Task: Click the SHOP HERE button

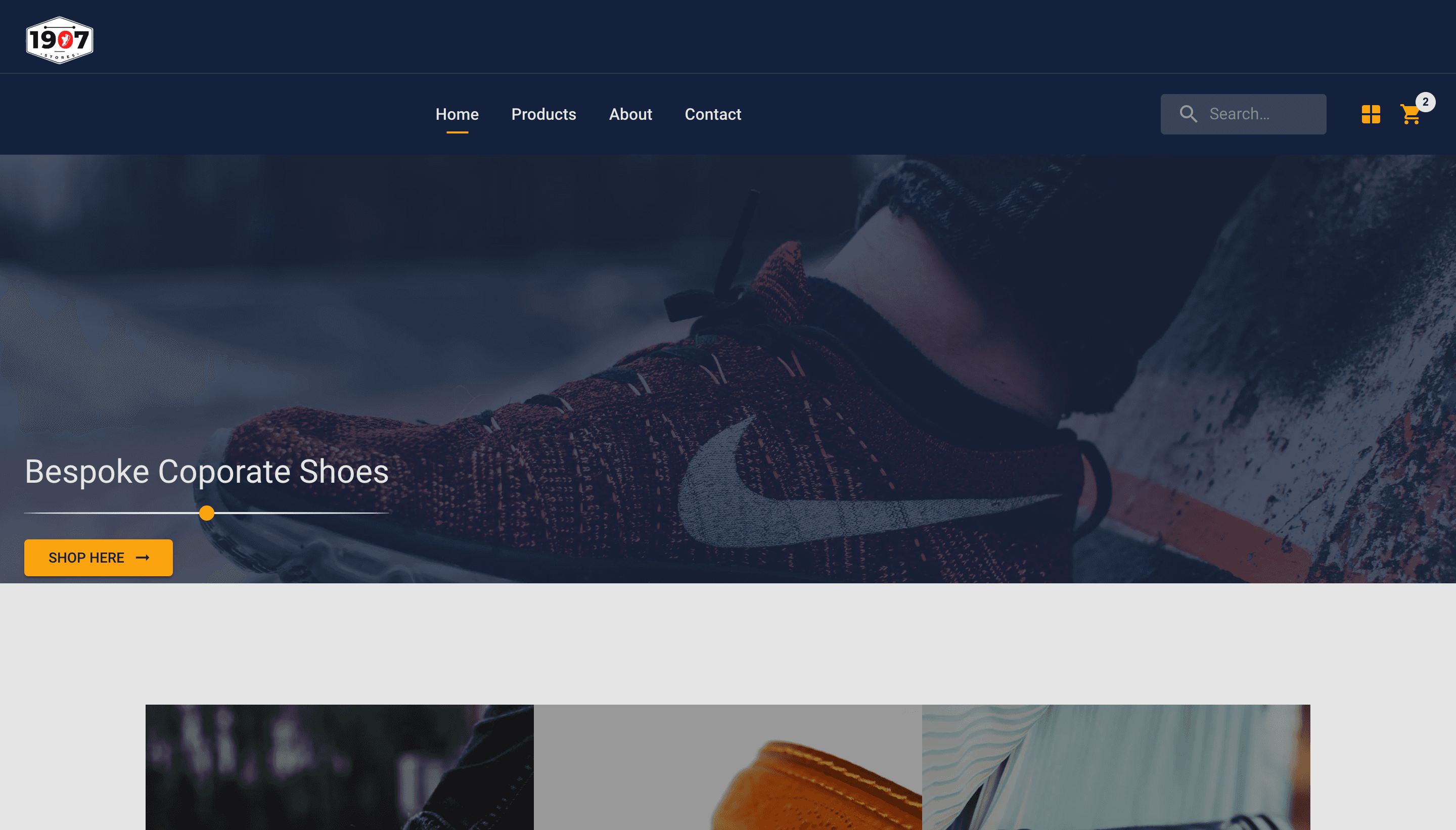Action: (98, 557)
